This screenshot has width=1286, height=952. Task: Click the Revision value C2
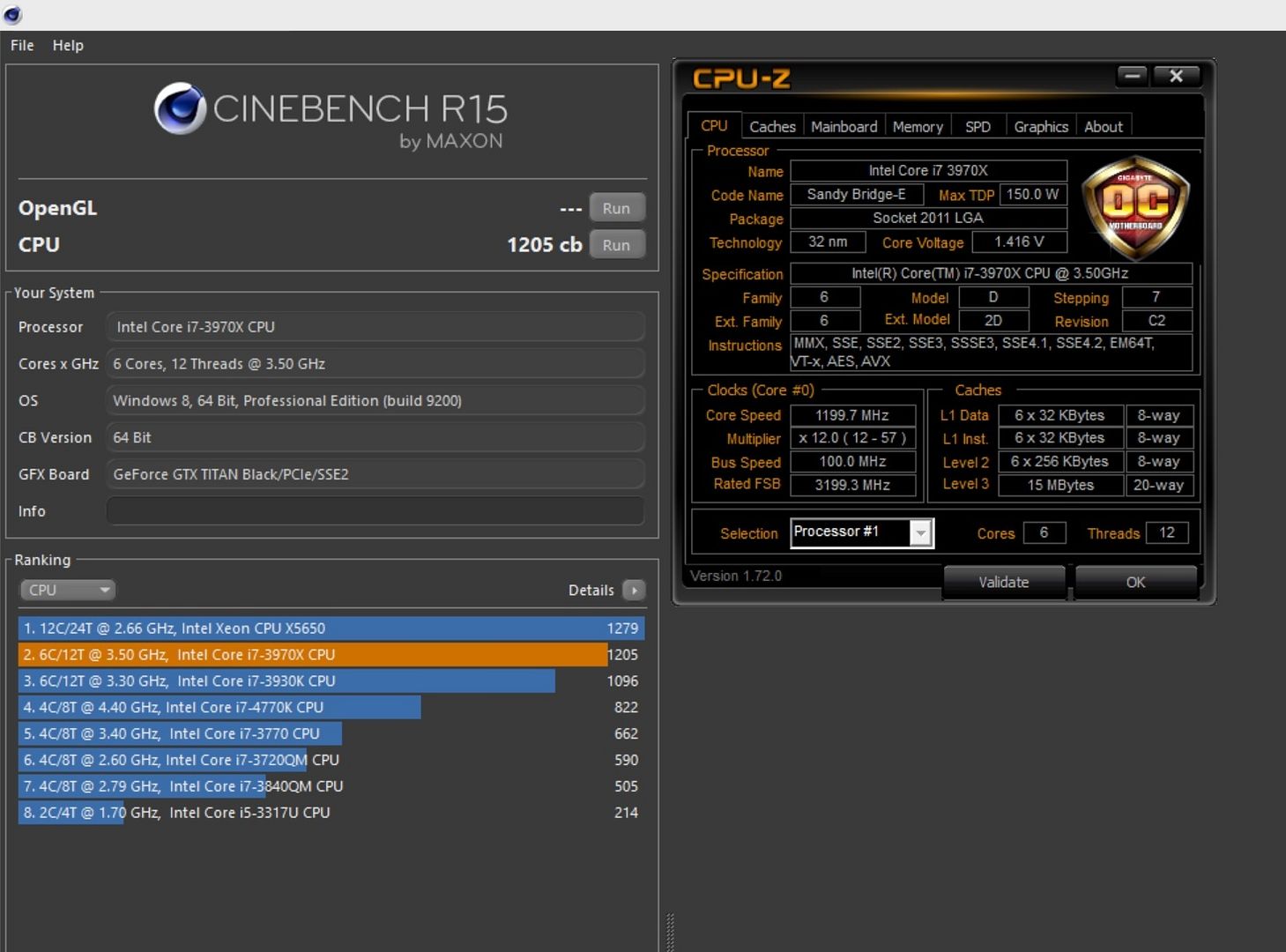(x=1156, y=321)
